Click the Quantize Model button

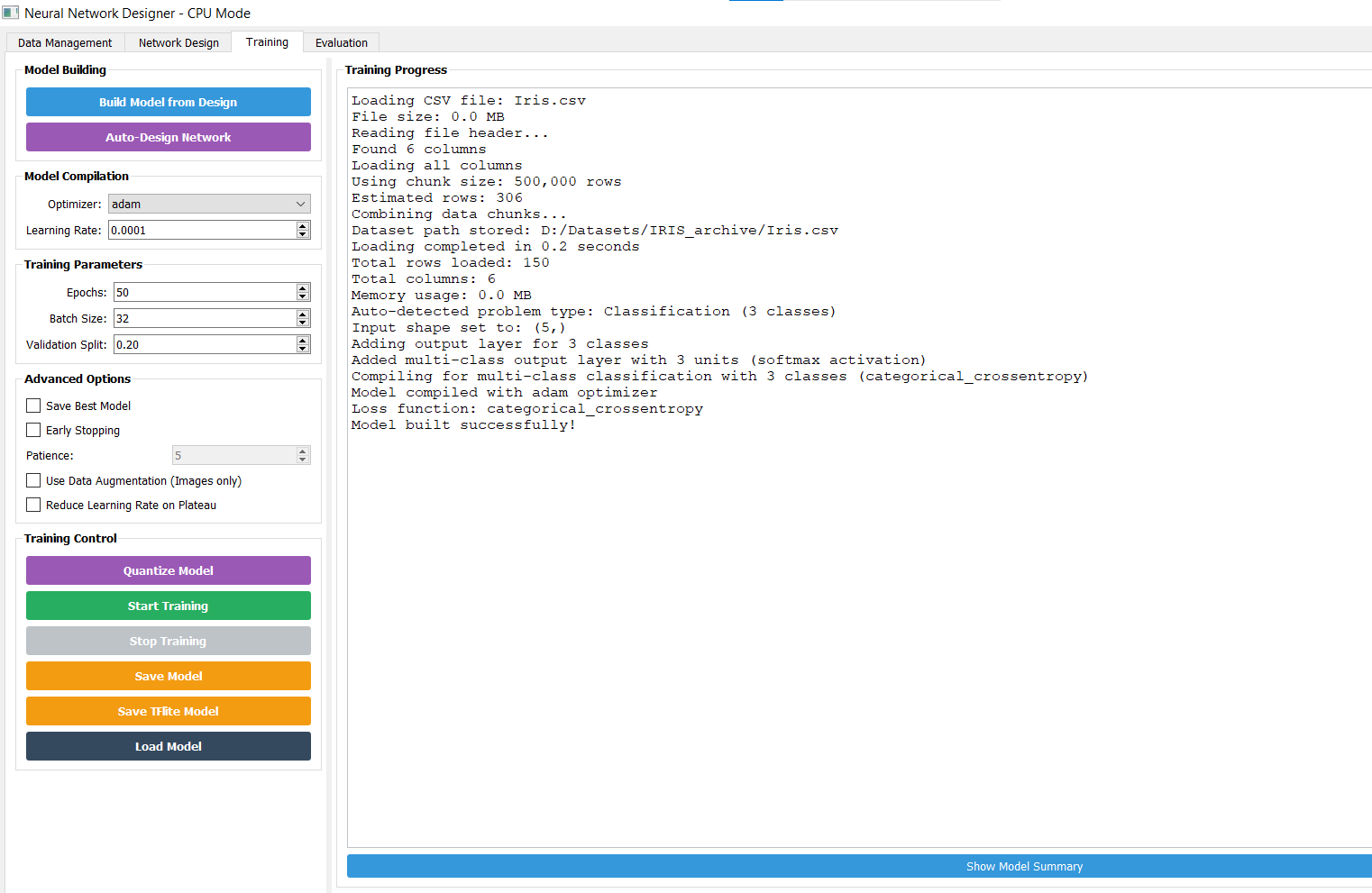[169, 570]
